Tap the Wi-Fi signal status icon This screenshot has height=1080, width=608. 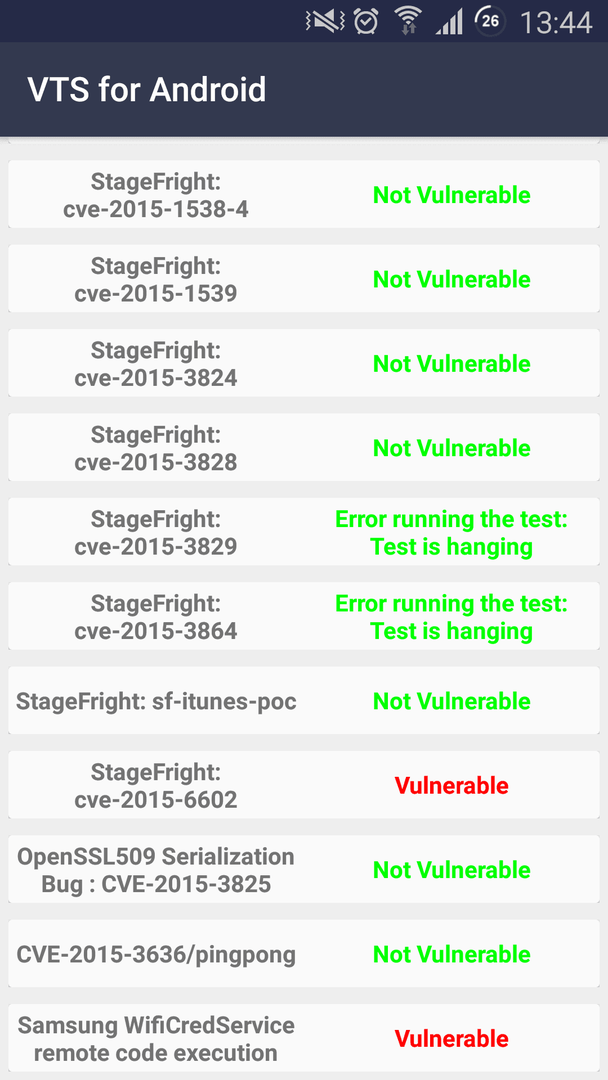(408, 22)
